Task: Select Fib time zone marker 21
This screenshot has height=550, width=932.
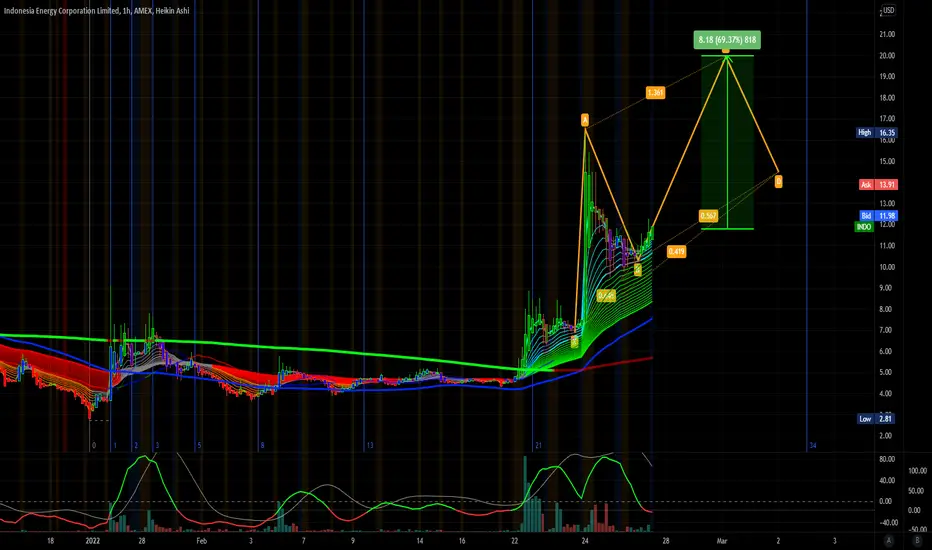Action: click(538, 445)
